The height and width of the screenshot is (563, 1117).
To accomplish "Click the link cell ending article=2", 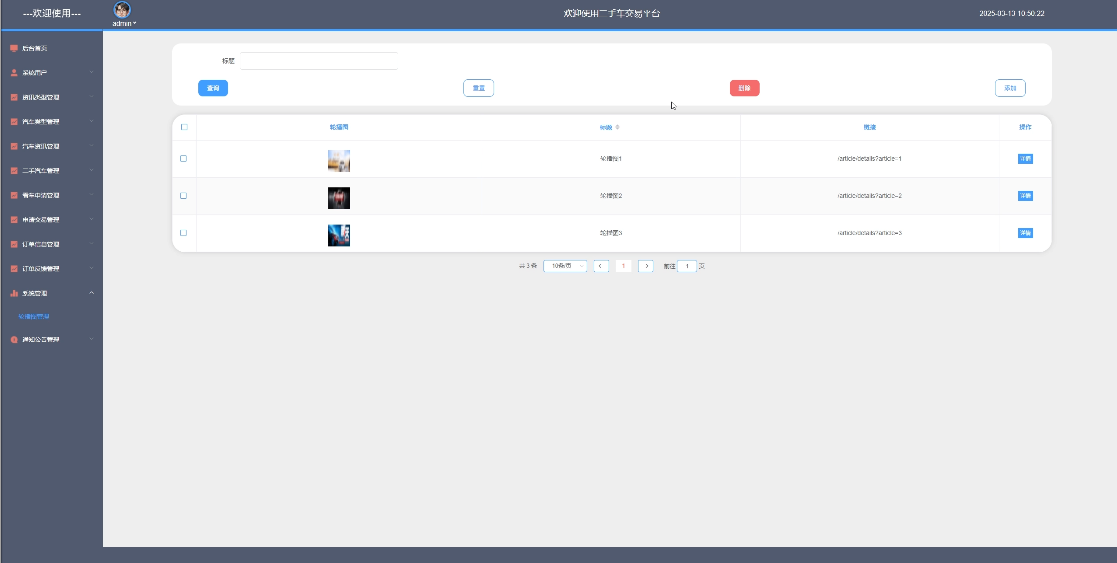I will [870, 196].
